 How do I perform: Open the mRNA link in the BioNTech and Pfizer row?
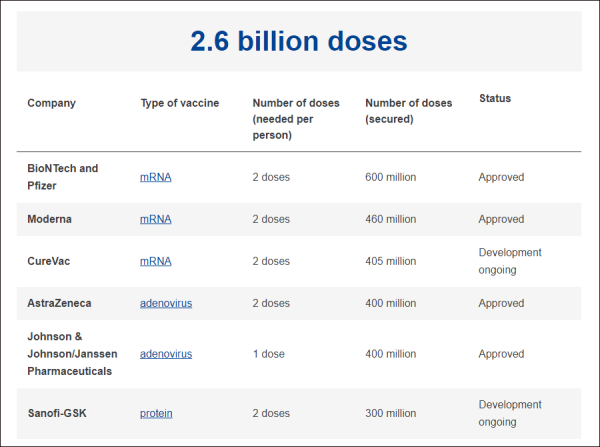point(155,177)
